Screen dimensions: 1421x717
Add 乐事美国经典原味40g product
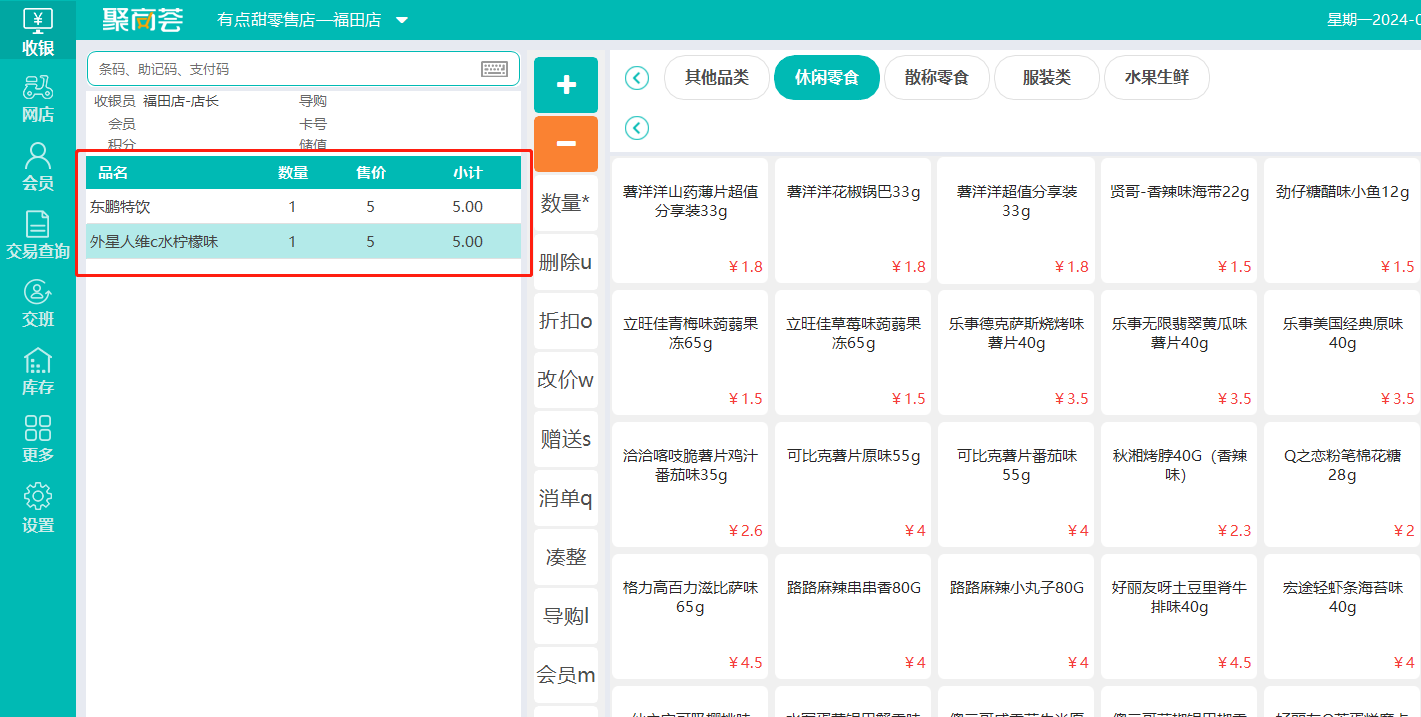(1342, 352)
